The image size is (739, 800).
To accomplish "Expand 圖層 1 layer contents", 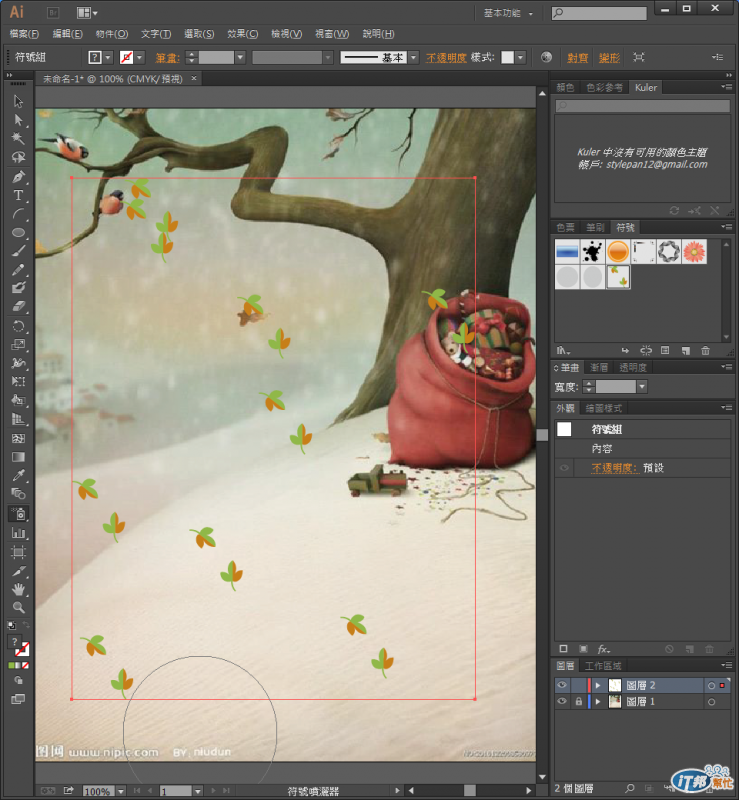I will (x=598, y=702).
